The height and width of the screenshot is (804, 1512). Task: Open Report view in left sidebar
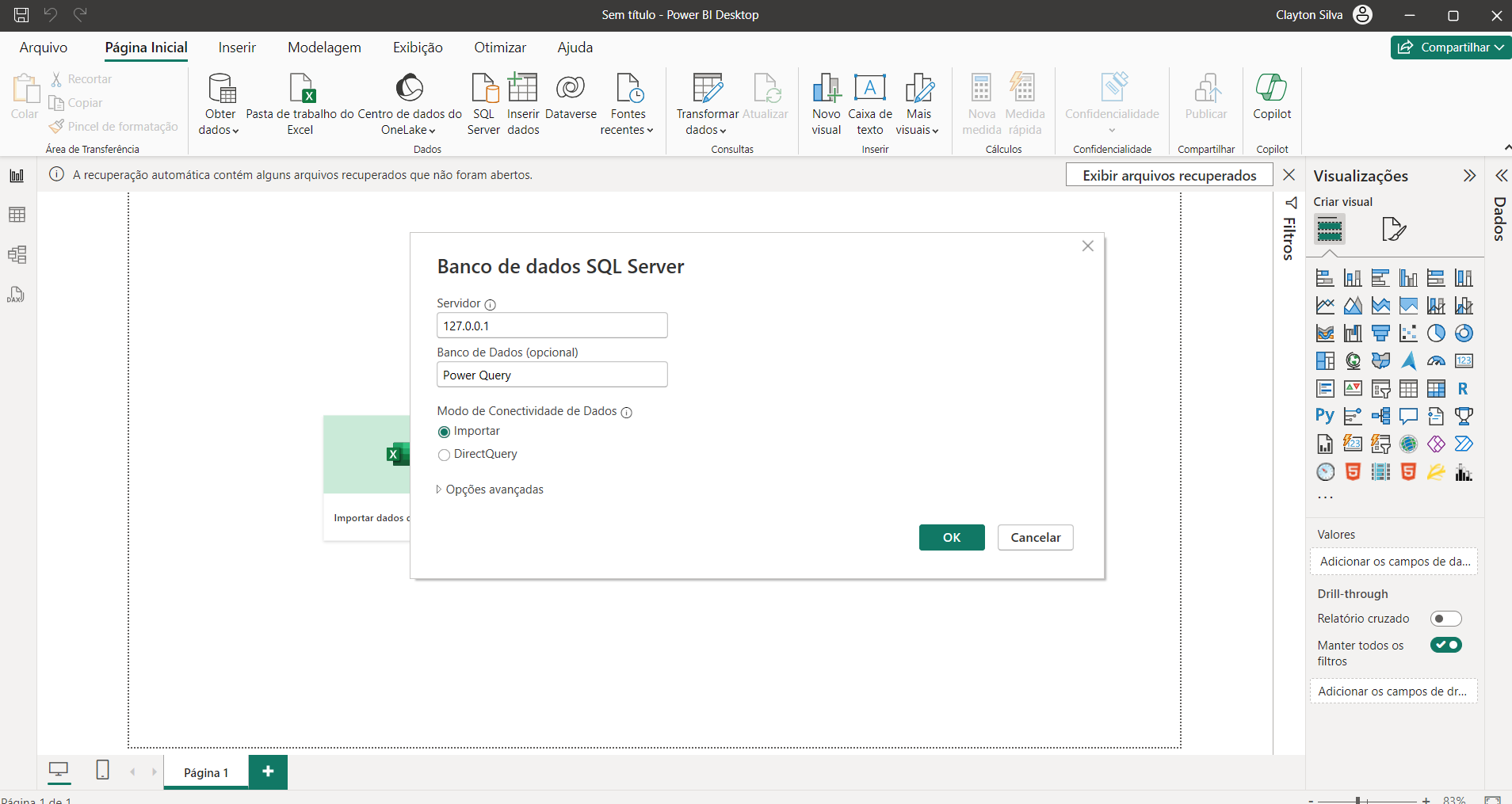17,176
